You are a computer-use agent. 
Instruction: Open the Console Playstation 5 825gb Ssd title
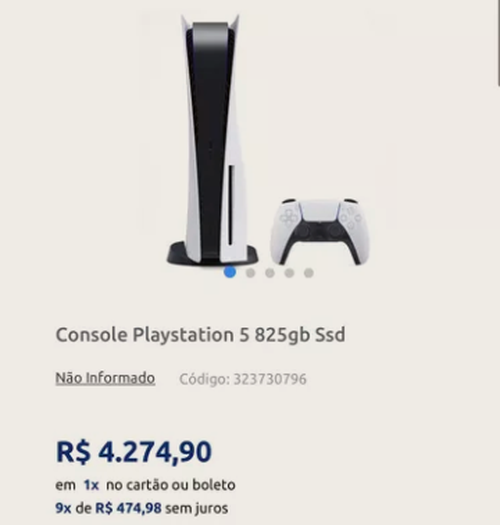point(200,335)
